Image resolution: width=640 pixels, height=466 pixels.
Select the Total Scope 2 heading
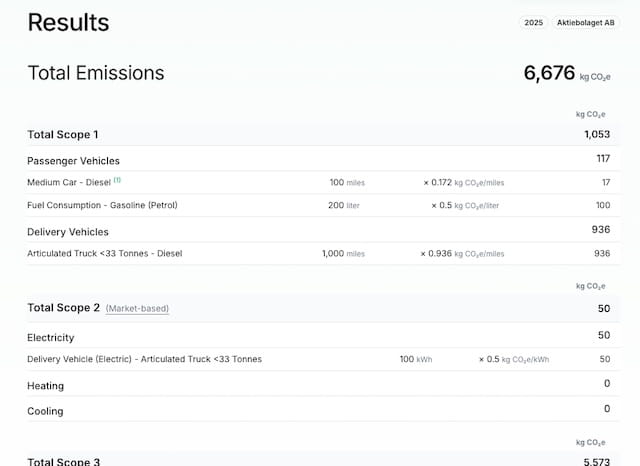tap(63, 308)
